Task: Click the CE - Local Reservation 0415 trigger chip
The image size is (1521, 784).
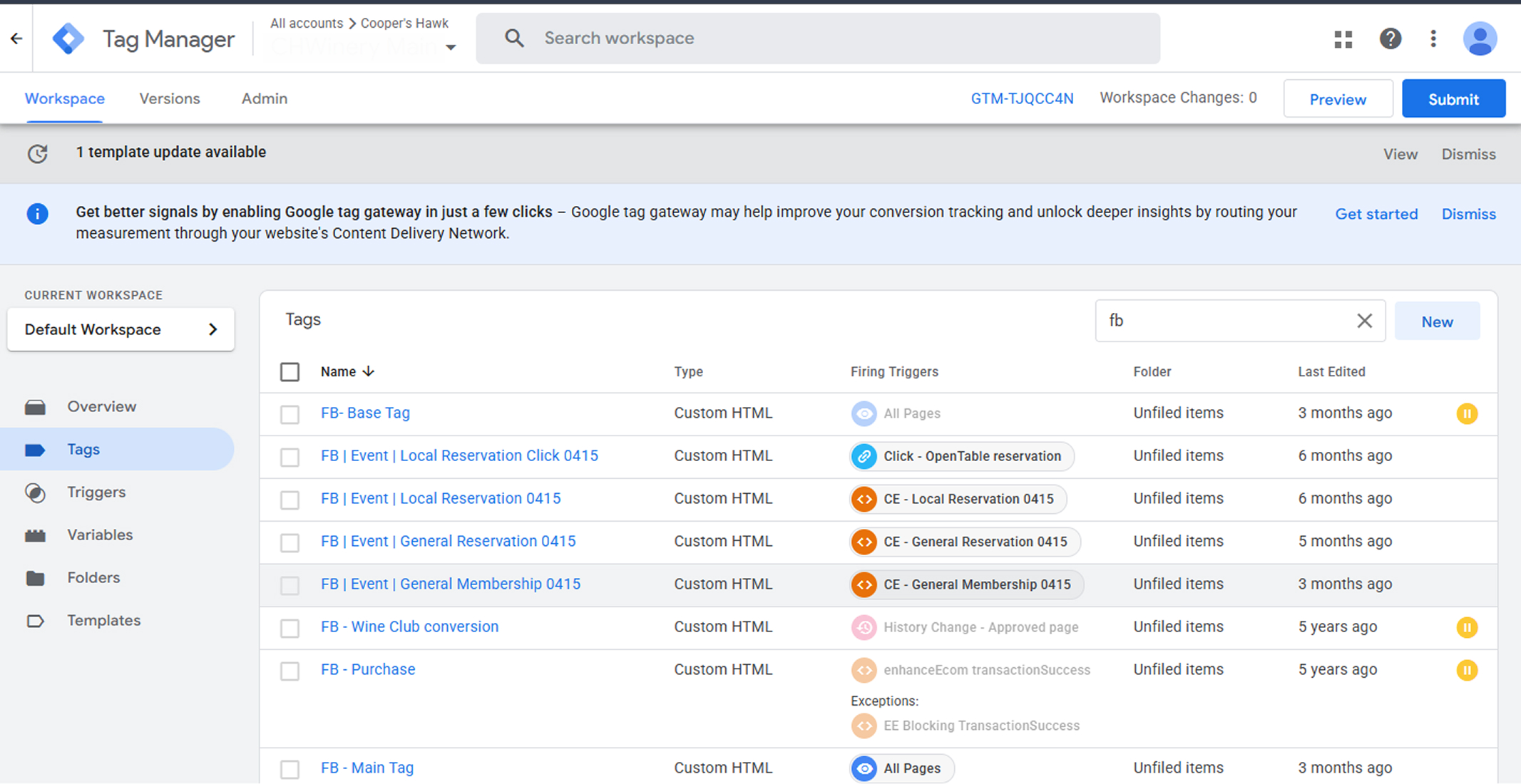Action: (958, 499)
